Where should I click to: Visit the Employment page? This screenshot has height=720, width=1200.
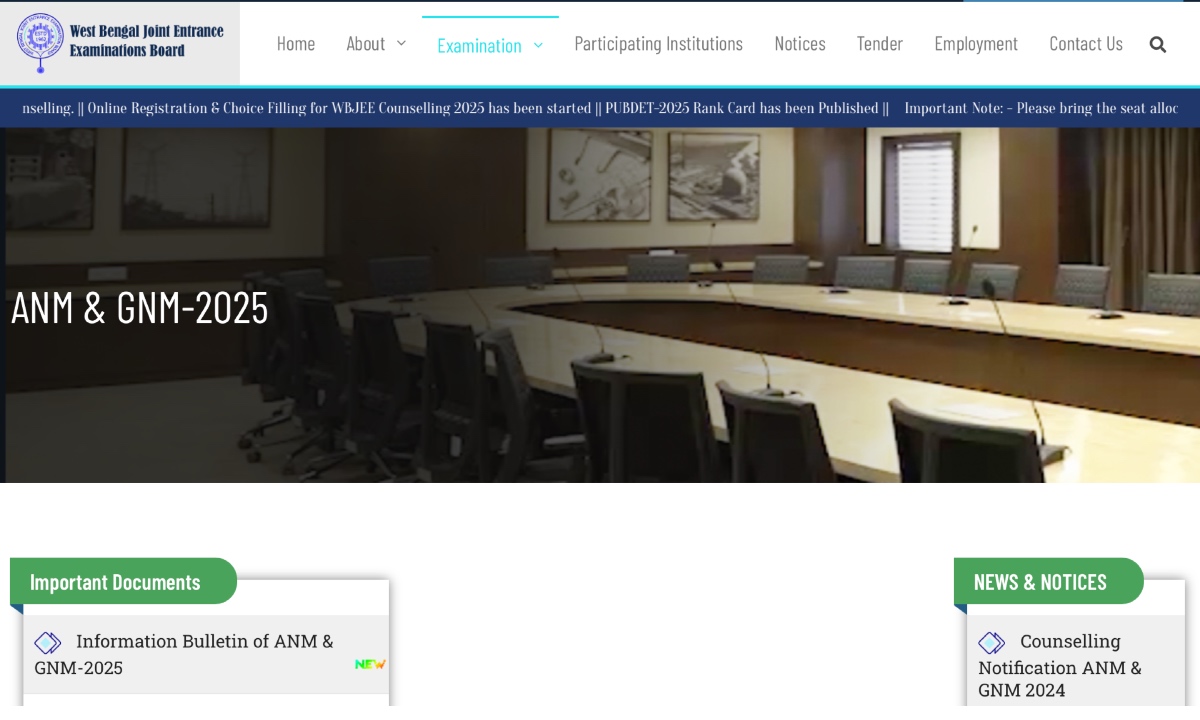976,43
